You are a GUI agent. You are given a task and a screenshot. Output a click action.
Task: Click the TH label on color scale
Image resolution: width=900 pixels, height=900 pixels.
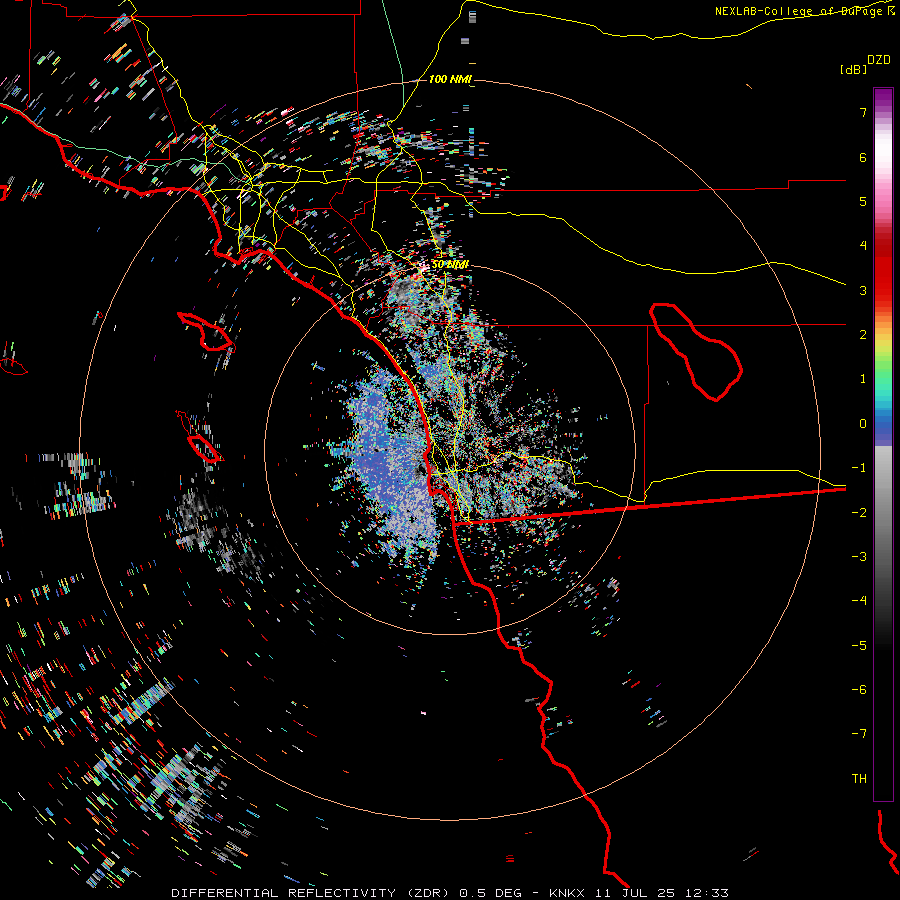point(859,778)
